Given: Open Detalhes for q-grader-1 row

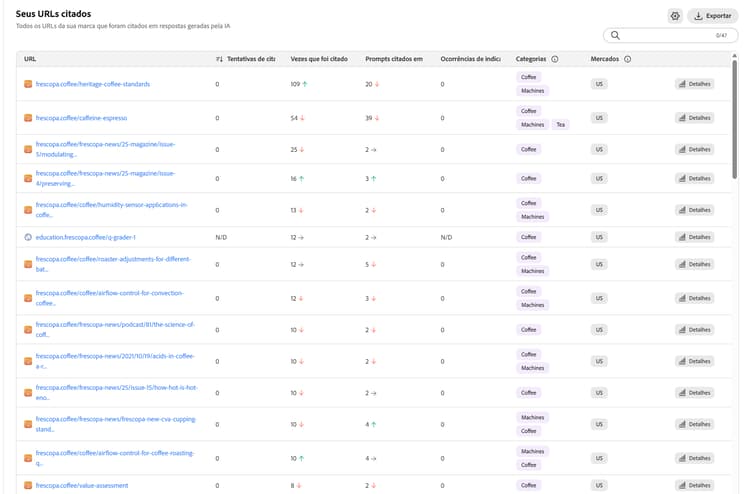Looking at the screenshot, I should [695, 237].
